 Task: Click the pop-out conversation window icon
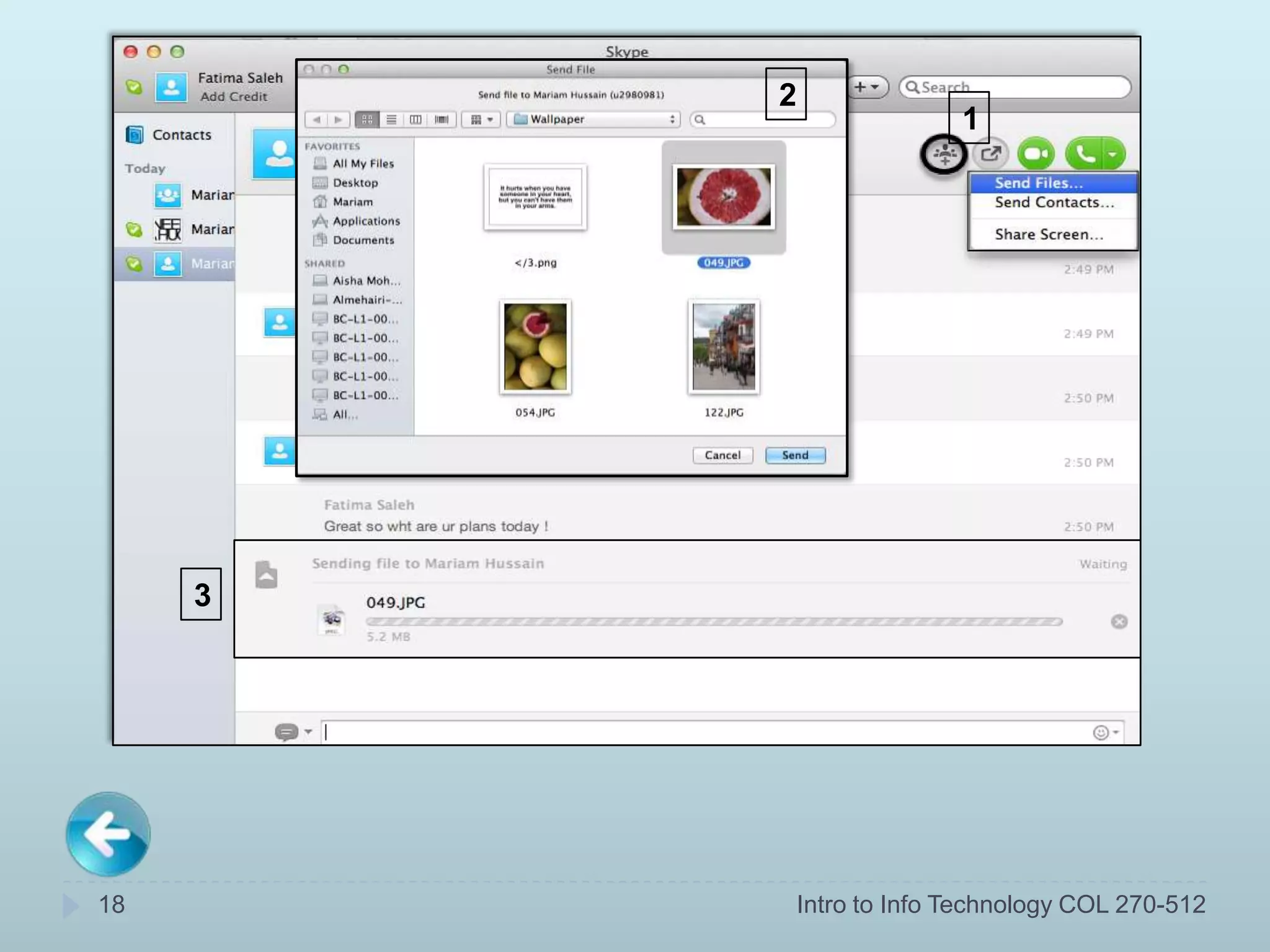tap(990, 154)
